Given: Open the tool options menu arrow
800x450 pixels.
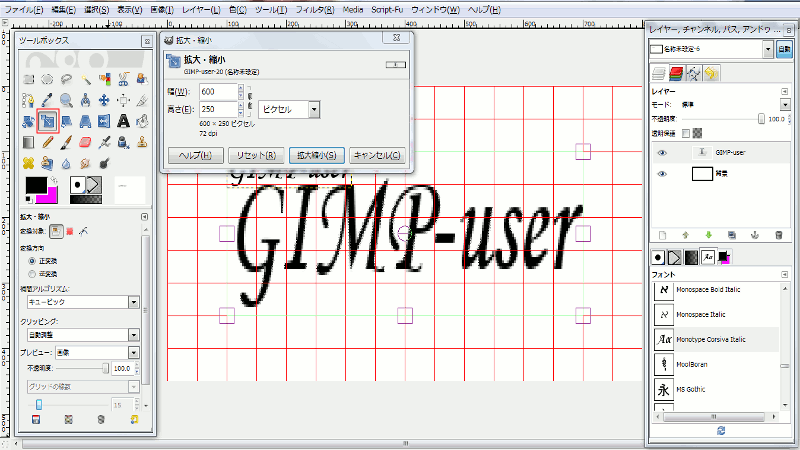Looking at the screenshot, I should click(144, 217).
